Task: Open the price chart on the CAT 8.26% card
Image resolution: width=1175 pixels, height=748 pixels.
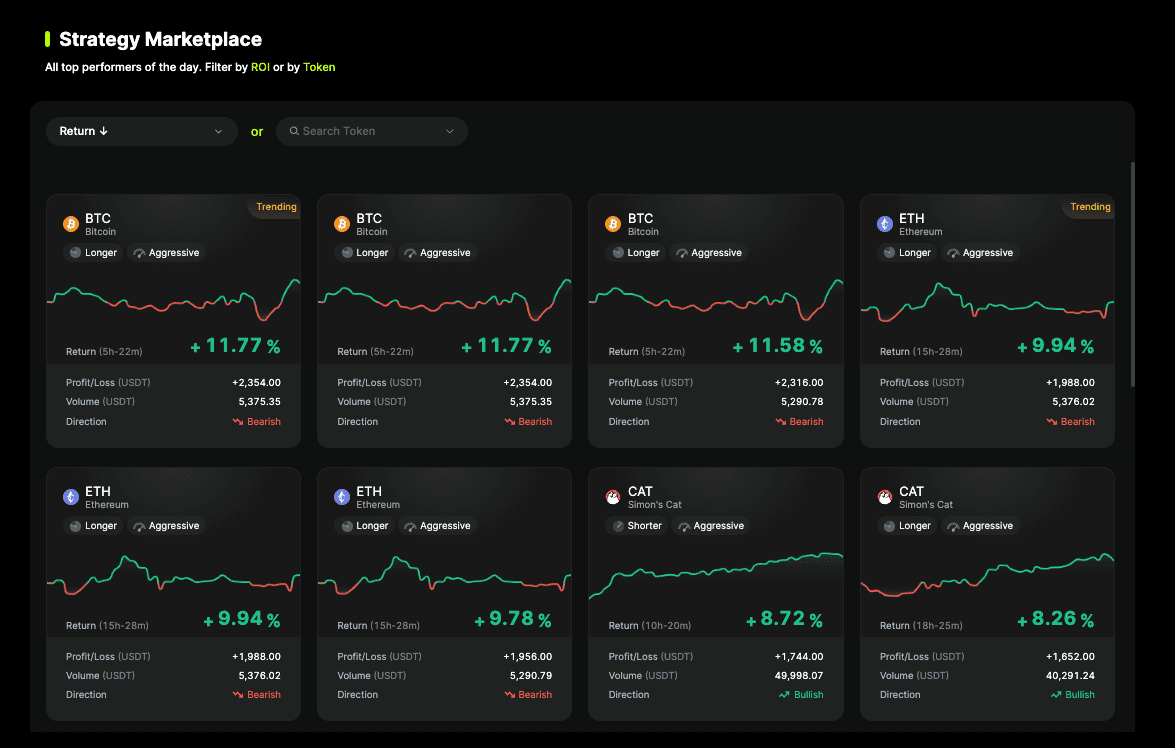Action: click(x=987, y=575)
